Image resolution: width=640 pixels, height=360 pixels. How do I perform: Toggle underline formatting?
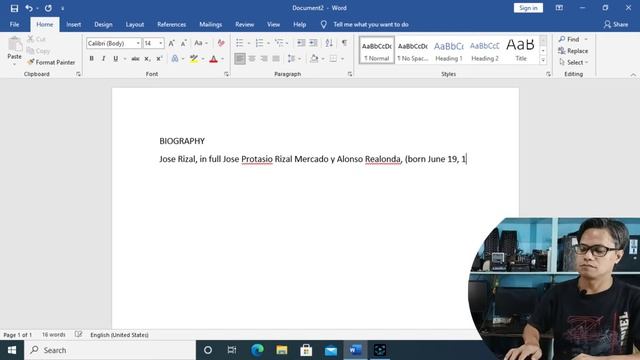[116, 59]
